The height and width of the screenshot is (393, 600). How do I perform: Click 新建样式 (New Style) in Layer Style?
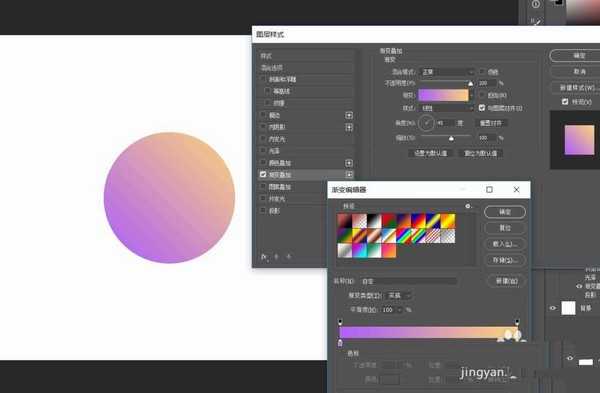click(577, 88)
